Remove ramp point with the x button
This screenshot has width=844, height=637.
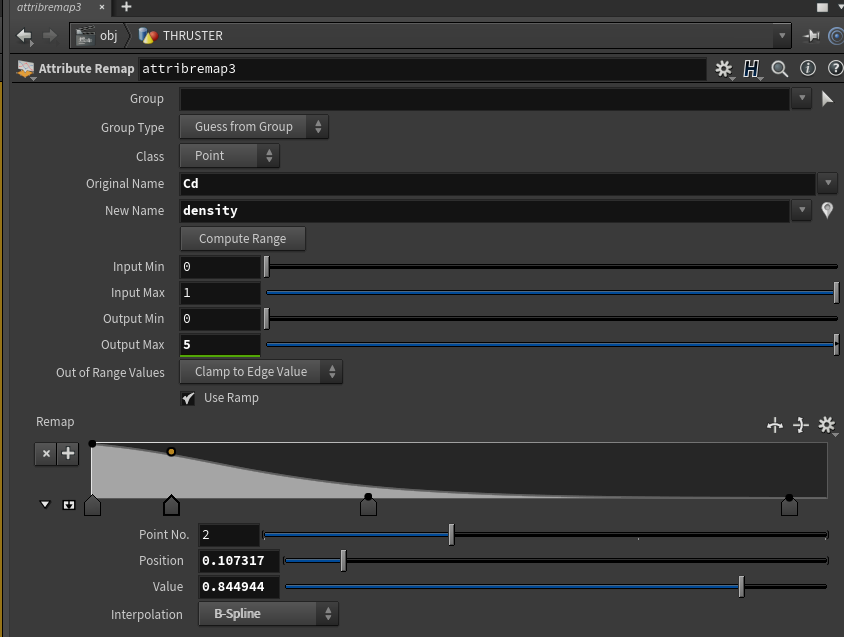click(46, 453)
